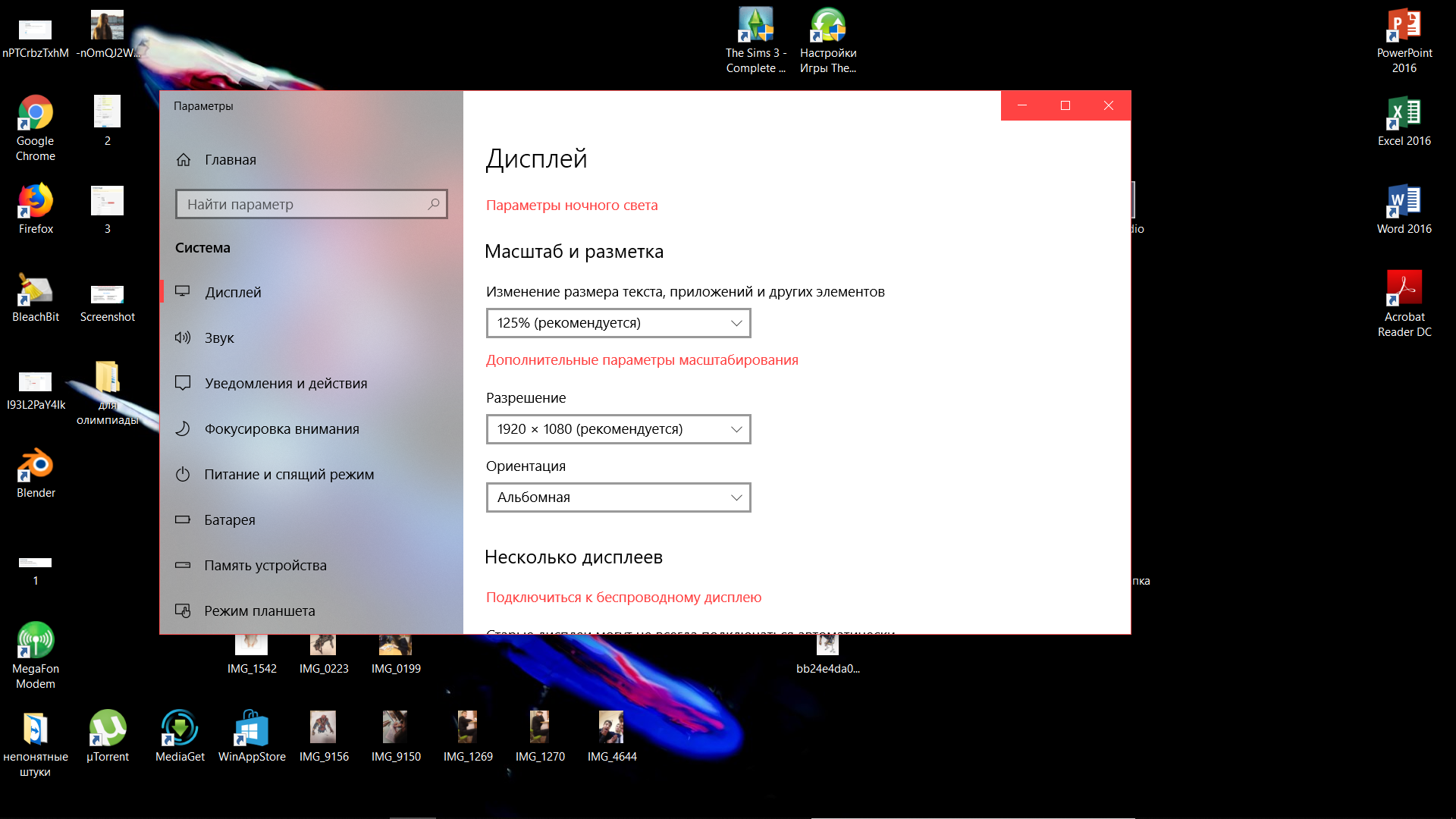
Task: Open Параметры ночного света link
Action: [571, 206]
